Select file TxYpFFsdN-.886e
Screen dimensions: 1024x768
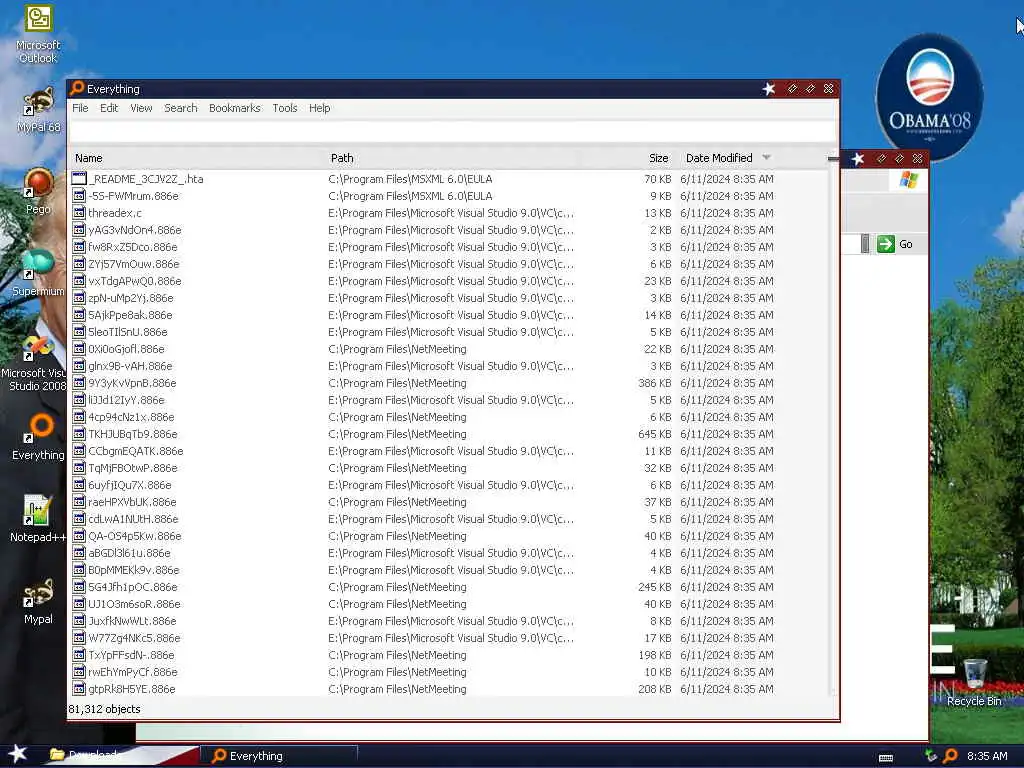point(131,654)
